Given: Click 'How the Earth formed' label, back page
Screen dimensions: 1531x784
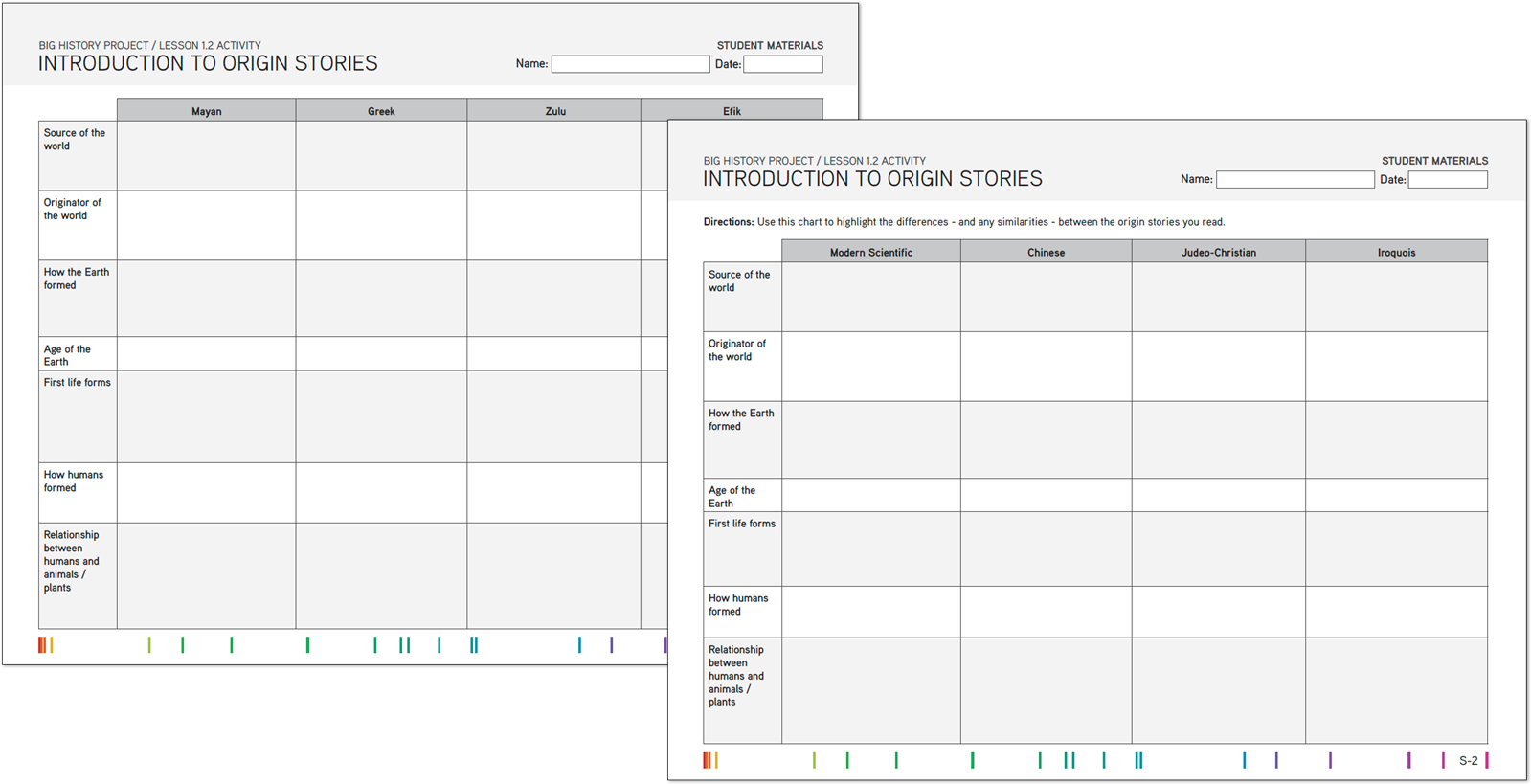Looking at the screenshot, I should 77,279.
